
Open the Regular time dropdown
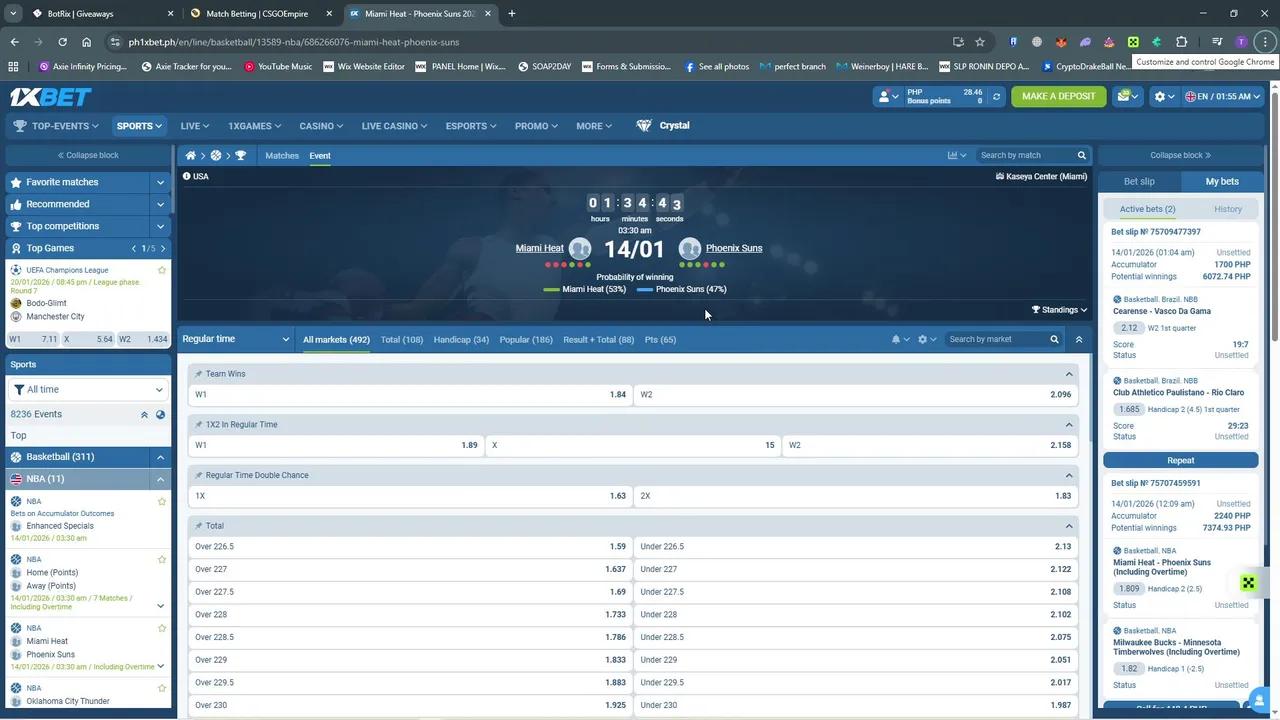tap(236, 339)
